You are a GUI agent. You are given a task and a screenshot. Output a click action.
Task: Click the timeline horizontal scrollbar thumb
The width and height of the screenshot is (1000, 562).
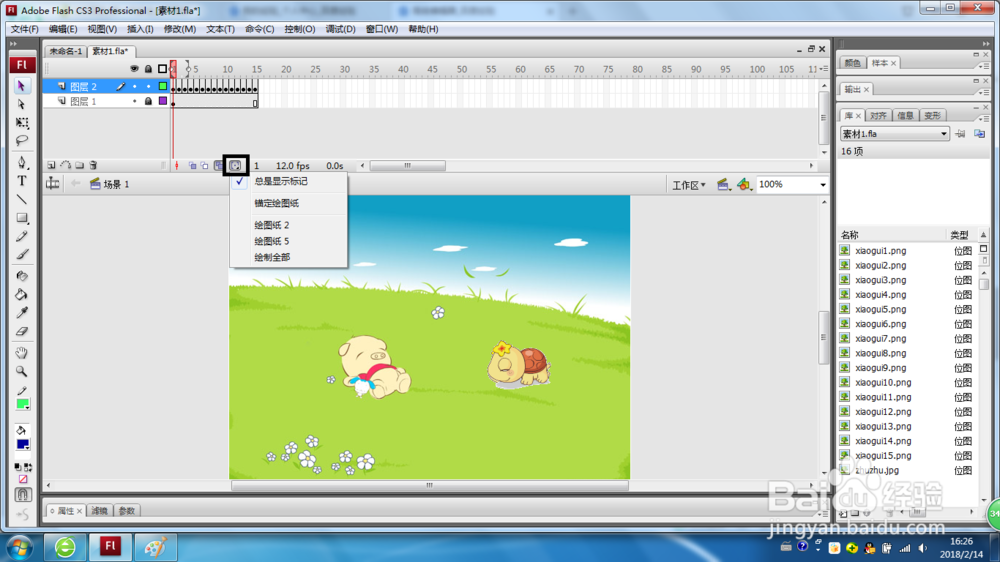click(408, 166)
